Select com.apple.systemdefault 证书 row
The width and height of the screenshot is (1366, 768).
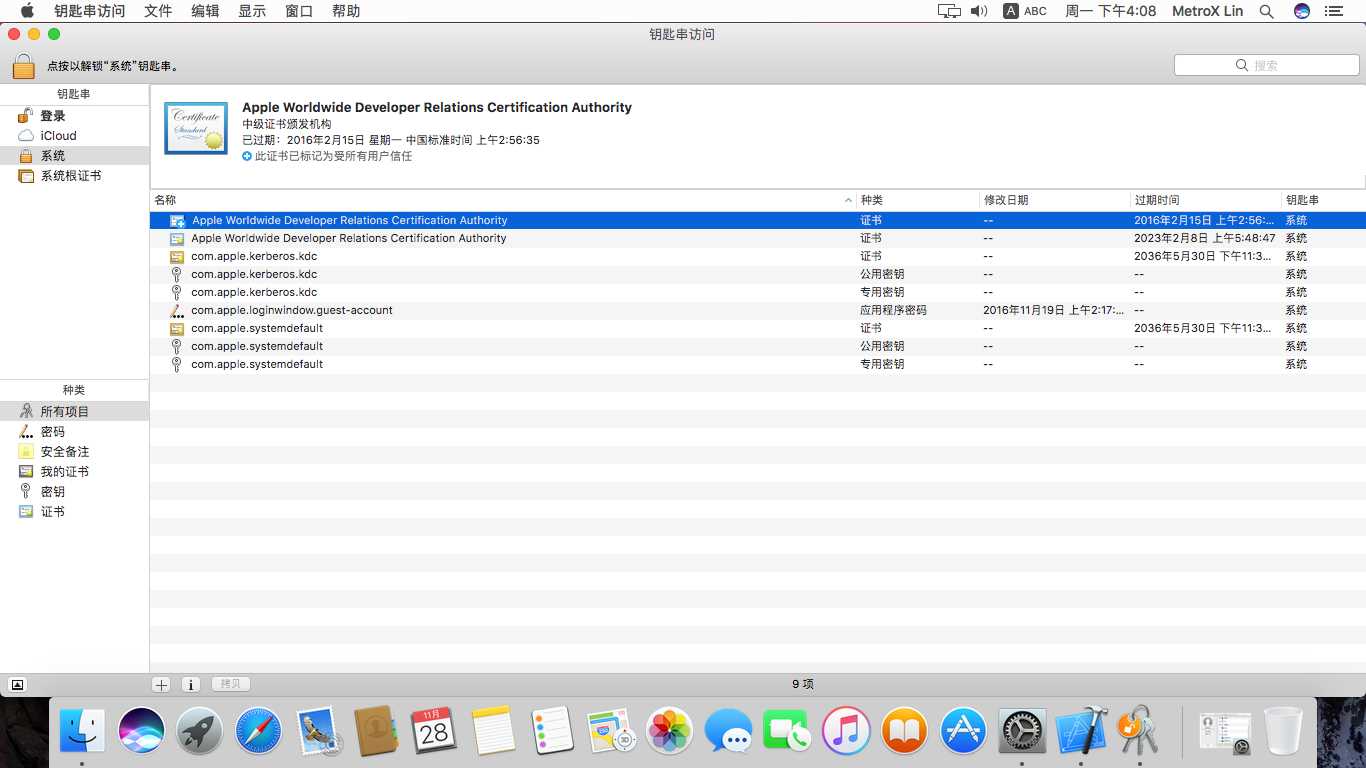click(x=758, y=328)
